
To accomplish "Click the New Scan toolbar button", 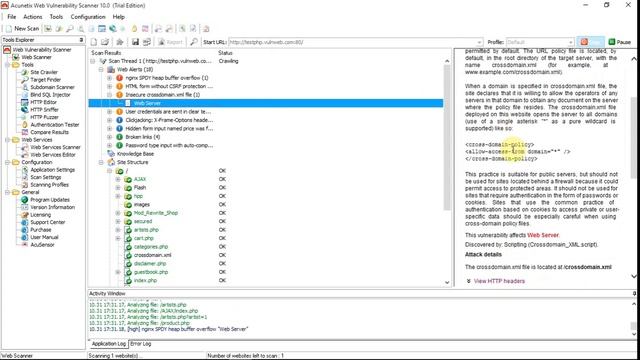I will point(22,29).
